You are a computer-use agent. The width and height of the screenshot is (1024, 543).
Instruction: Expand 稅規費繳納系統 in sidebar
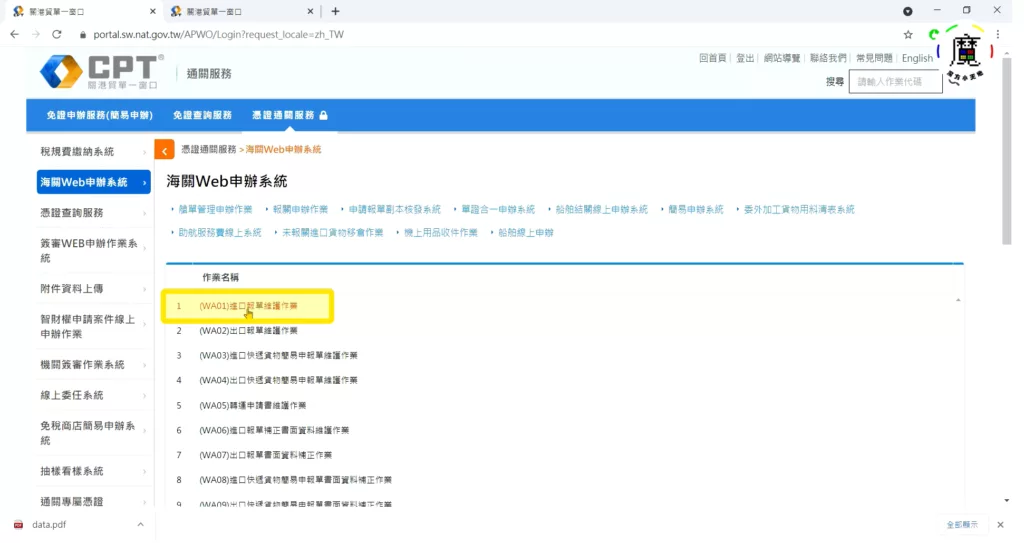click(93, 152)
